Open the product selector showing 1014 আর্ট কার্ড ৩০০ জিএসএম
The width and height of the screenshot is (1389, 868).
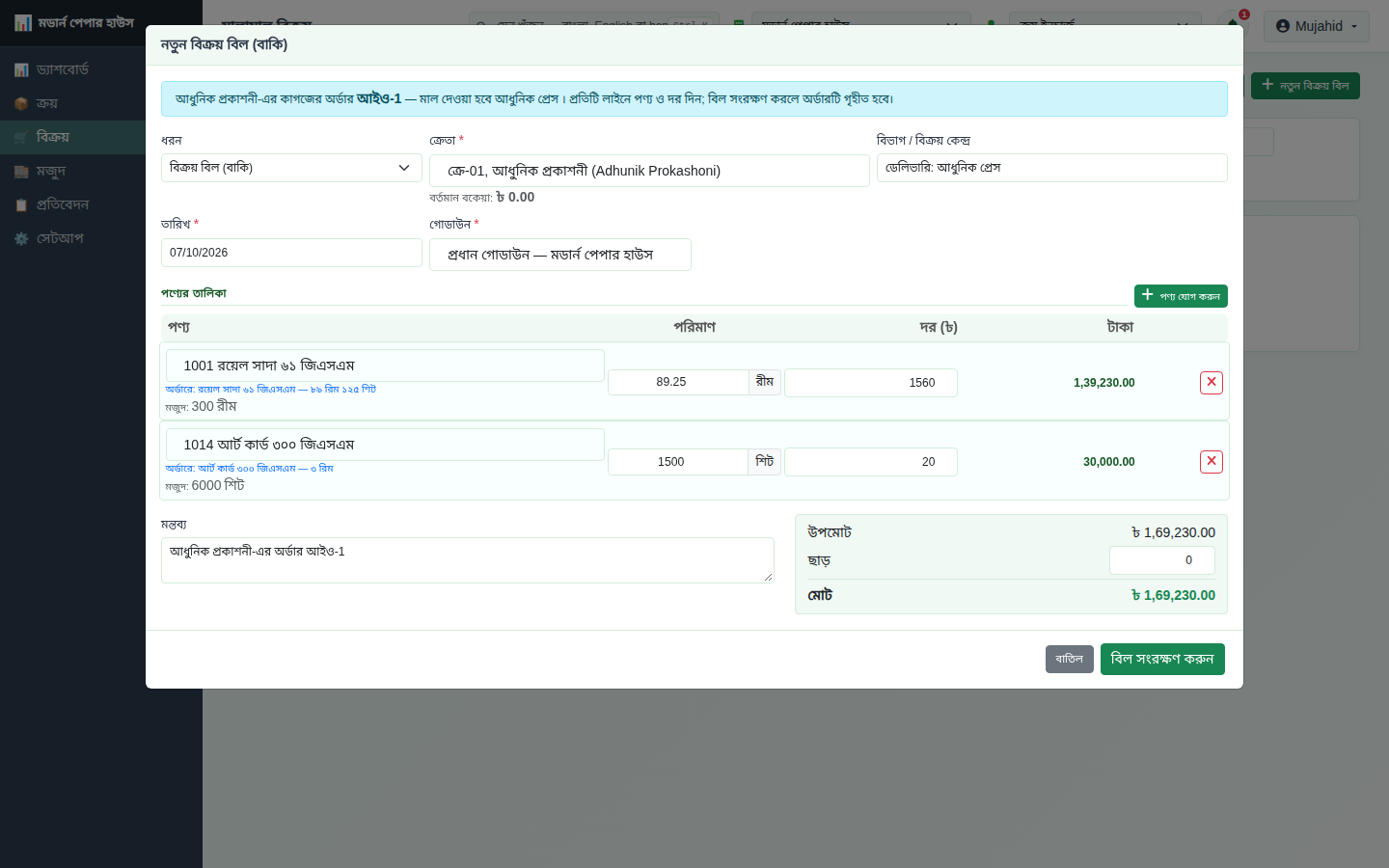385,445
